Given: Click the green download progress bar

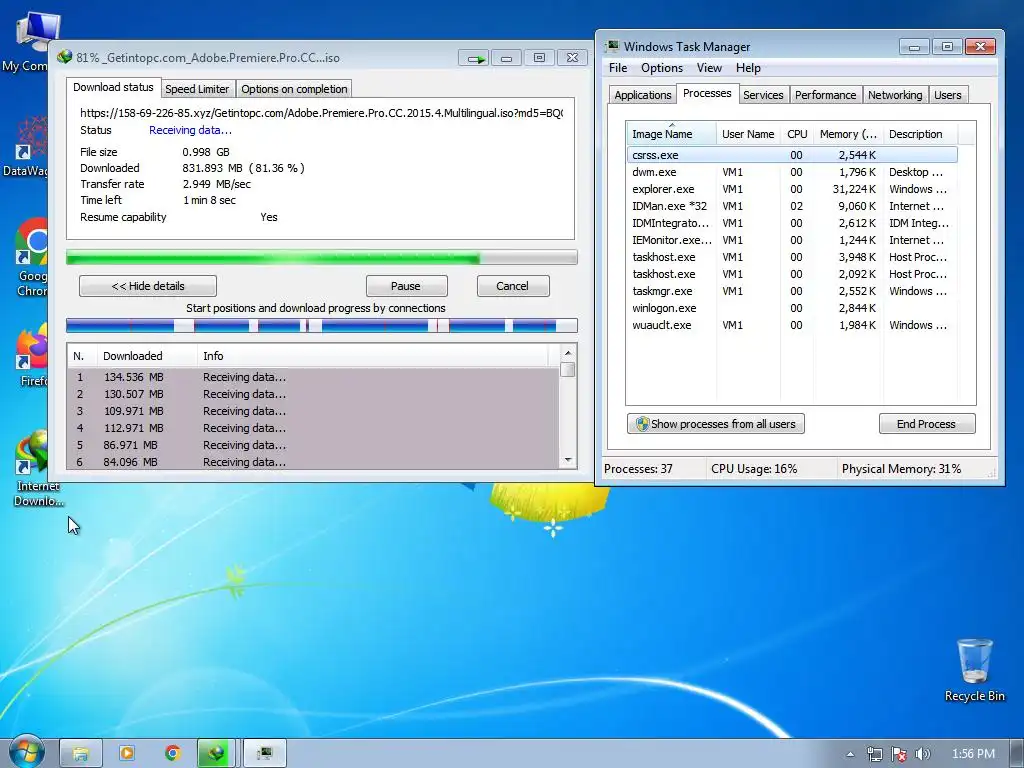Looking at the screenshot, I should pos(321,257).
